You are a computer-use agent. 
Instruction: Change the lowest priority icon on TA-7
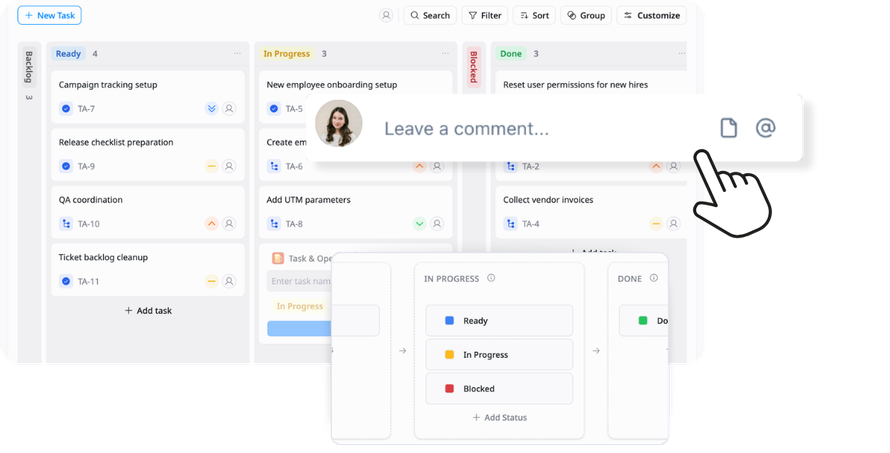211,108
